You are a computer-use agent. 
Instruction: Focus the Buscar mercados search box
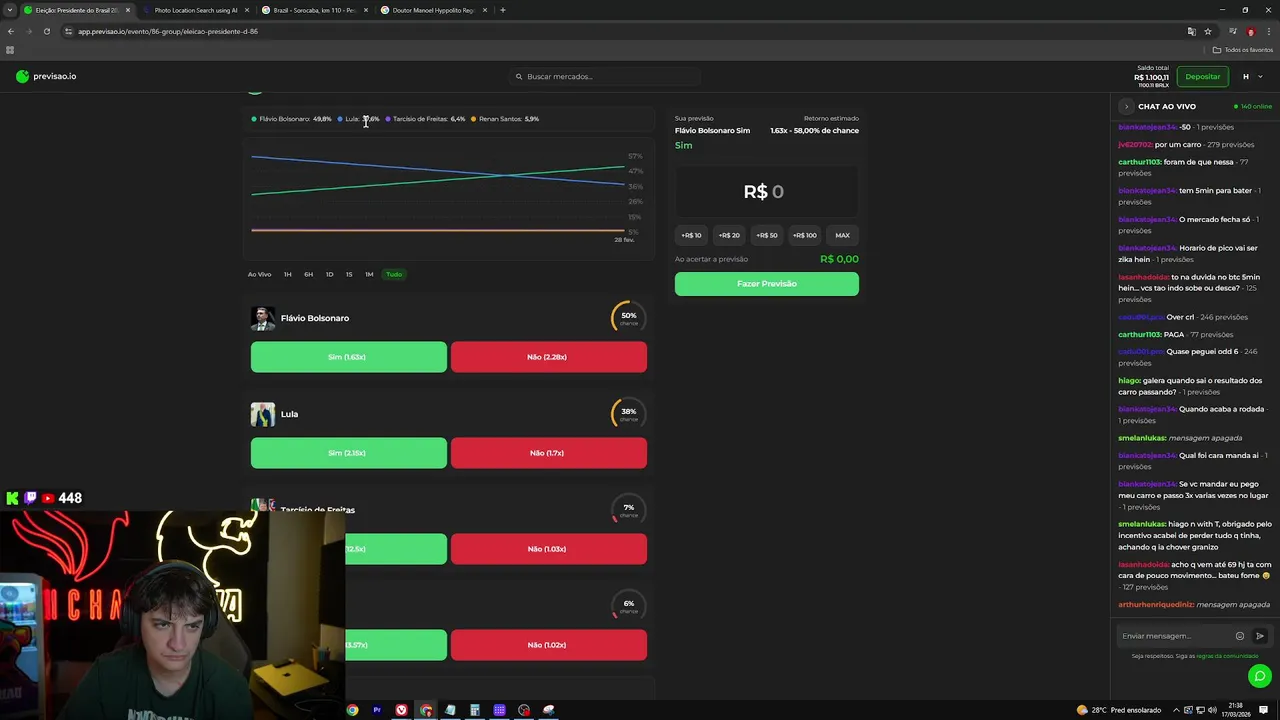pyautogui.click(x=604, y=76)
